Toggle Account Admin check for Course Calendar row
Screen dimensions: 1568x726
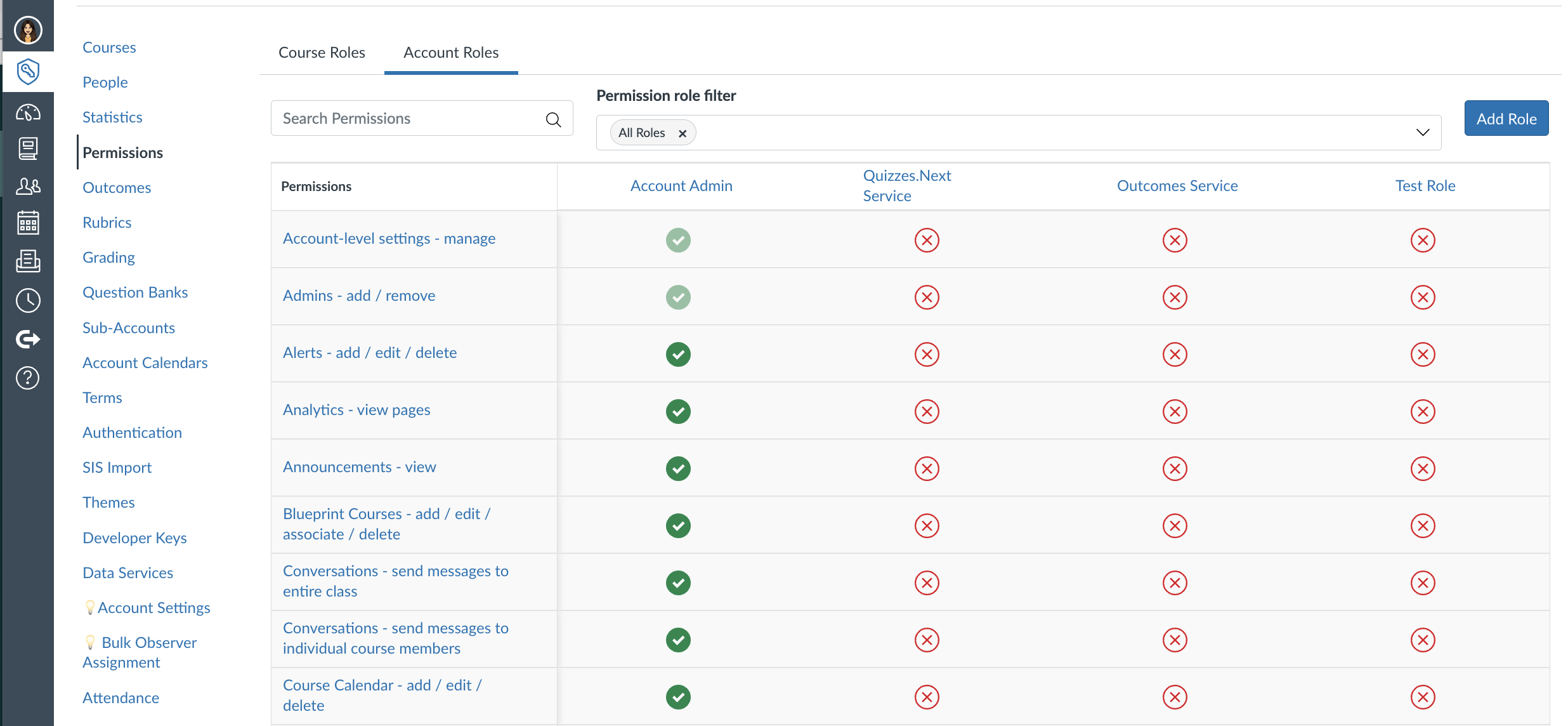point(678,697)
